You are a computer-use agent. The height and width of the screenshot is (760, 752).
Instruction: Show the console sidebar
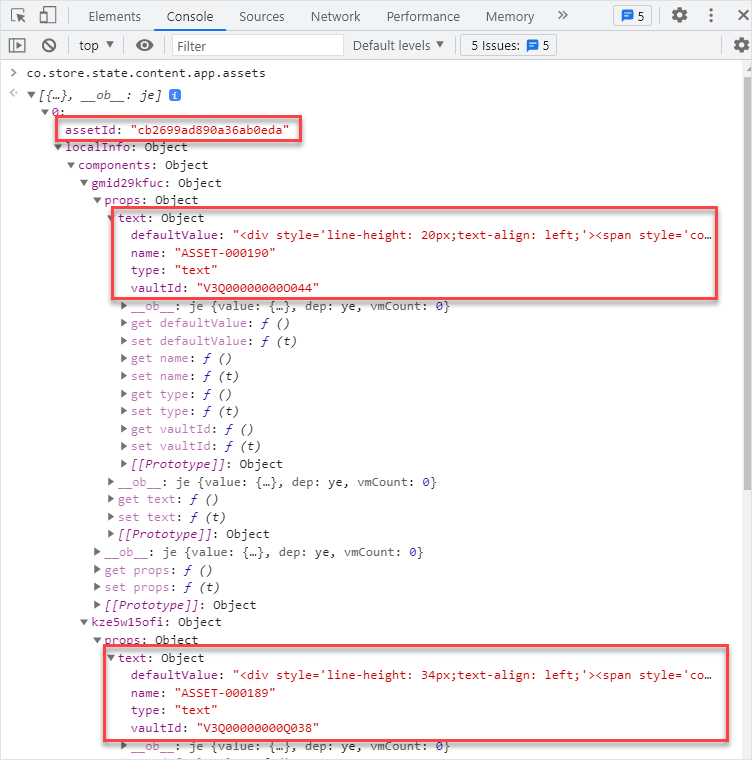[17, 45]
